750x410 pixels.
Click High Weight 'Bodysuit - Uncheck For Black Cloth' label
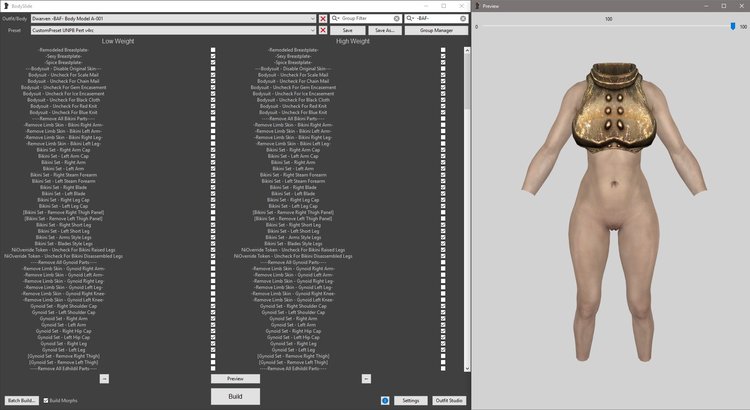293,100
